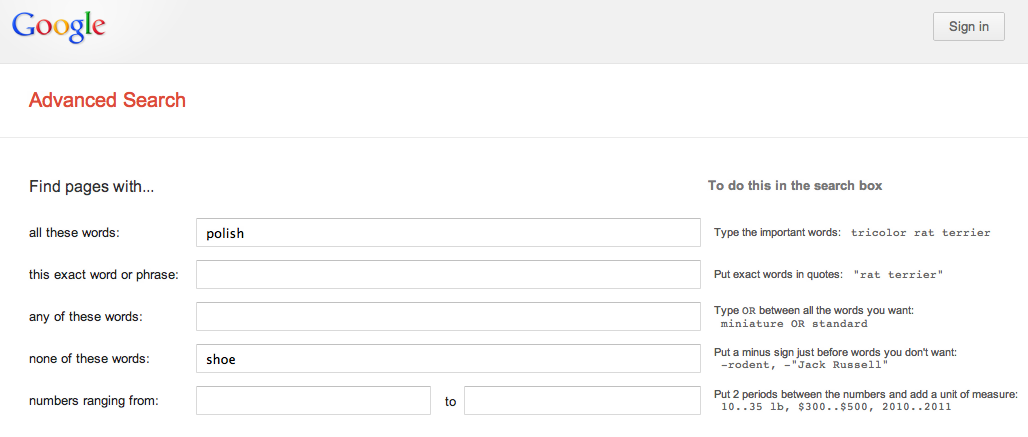Select the 'any of these words' input
This screenshot has height=437, width=1028.
coord(448,317)
